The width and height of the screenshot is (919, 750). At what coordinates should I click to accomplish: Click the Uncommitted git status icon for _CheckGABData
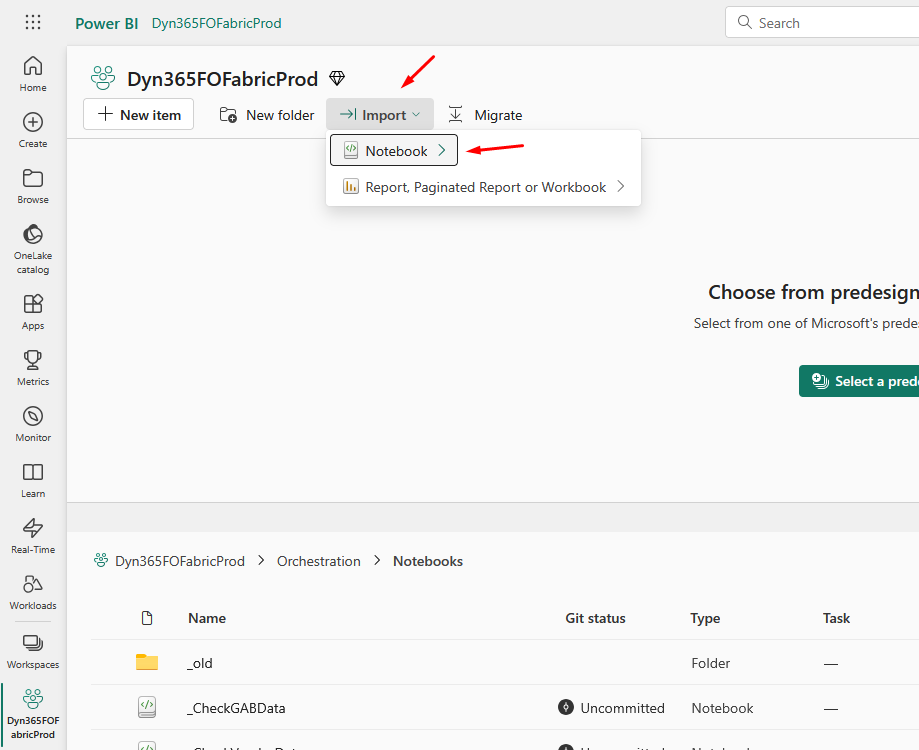(x=566, y=707)
